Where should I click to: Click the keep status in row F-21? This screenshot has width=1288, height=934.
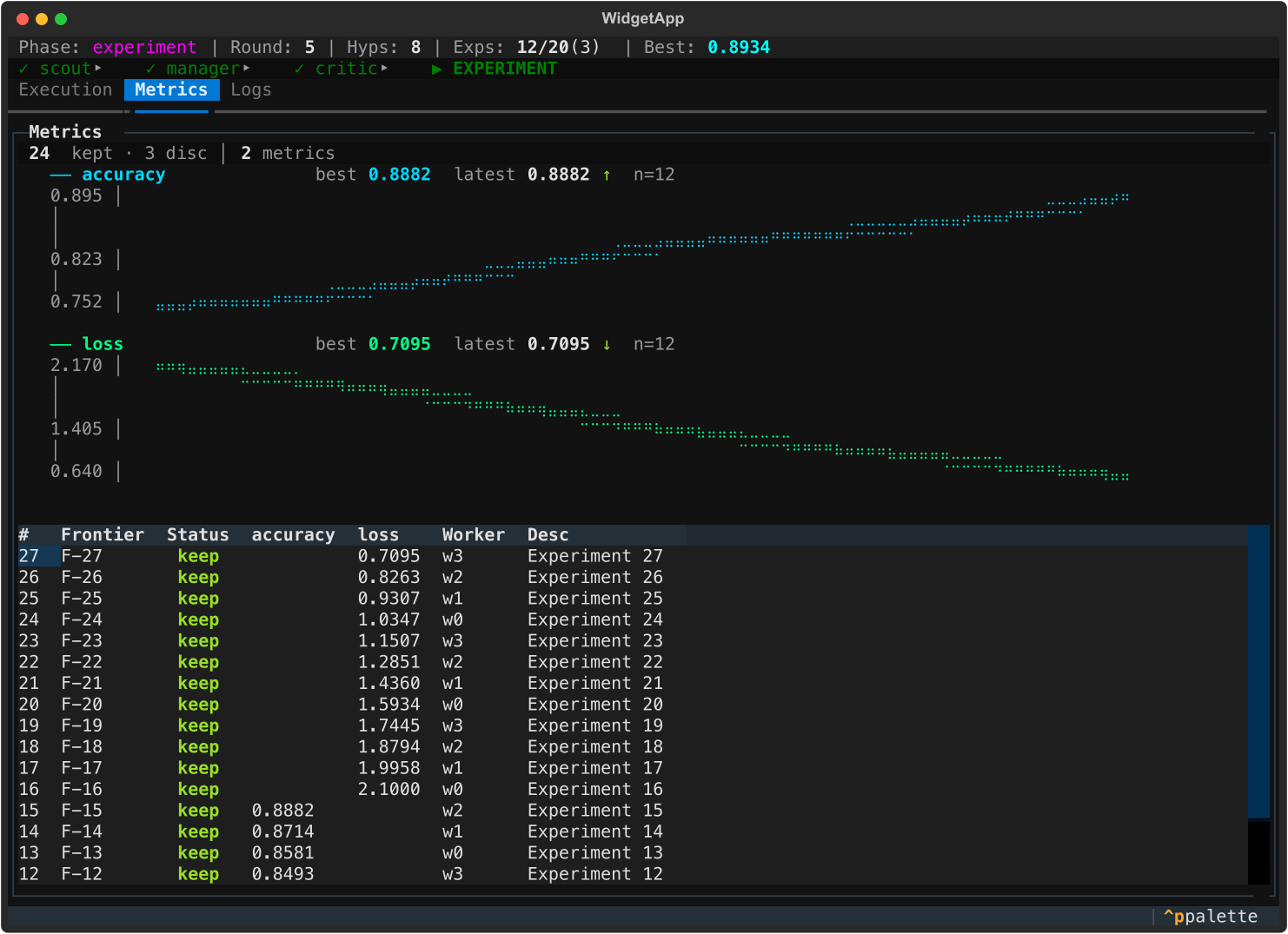pos(198,684)
